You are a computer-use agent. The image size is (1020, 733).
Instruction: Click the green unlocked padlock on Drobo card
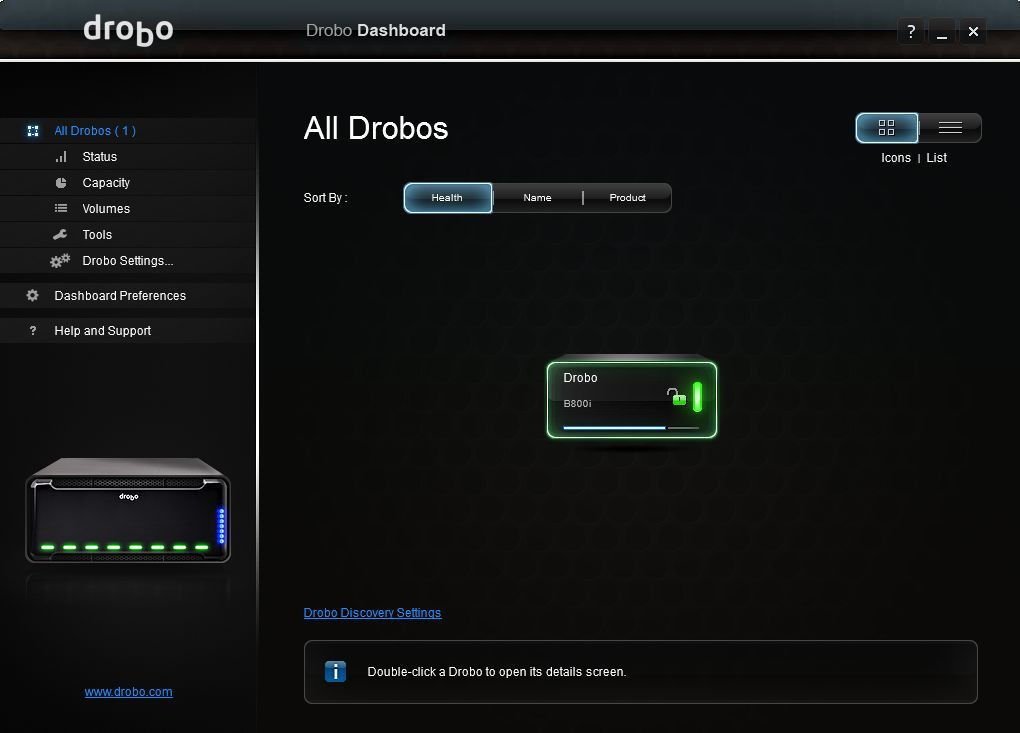pos(677,396)
